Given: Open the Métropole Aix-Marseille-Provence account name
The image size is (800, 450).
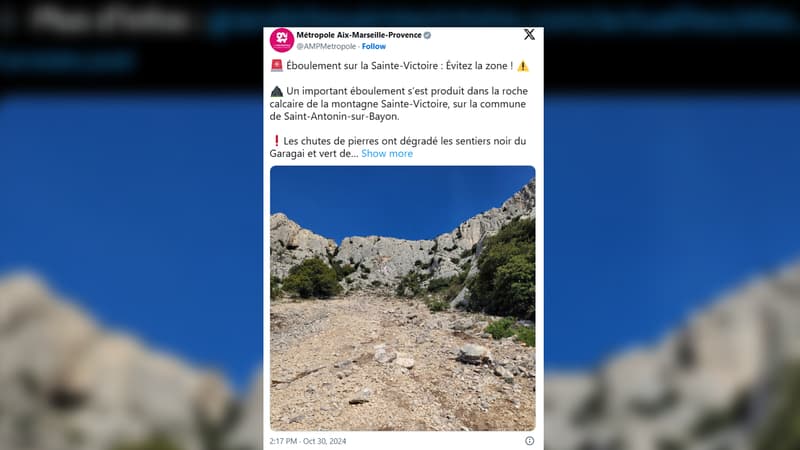Looking at the screenshot, I should click(359, 35).
